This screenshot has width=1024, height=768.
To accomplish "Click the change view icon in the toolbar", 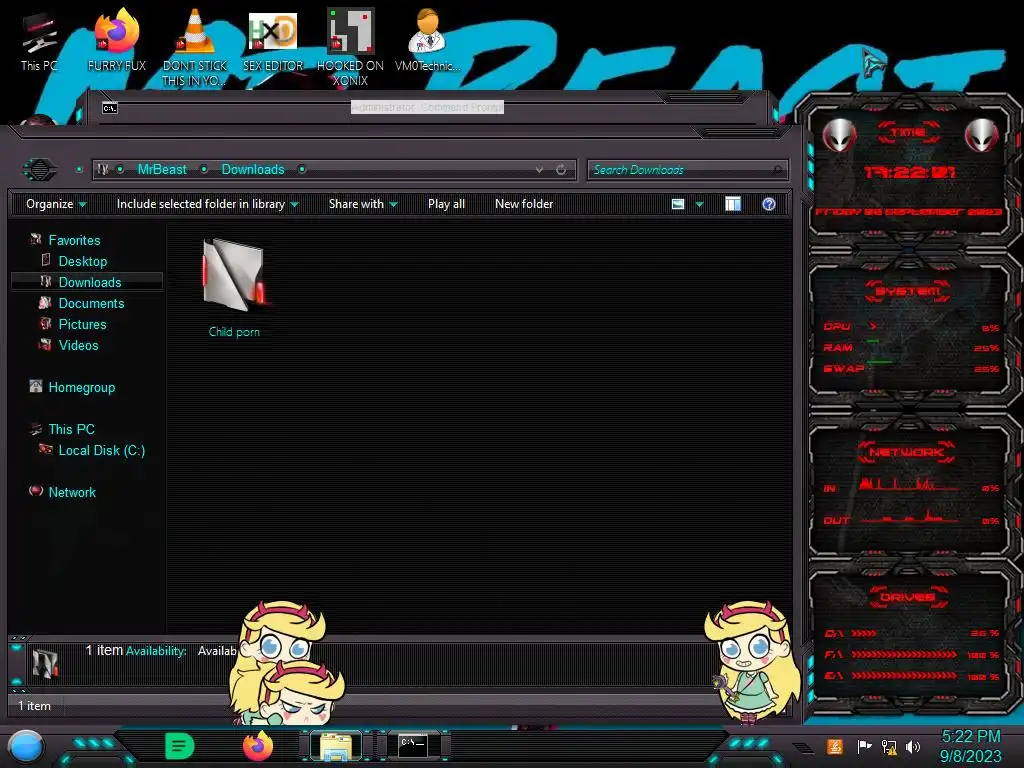I will pos(678,204).
